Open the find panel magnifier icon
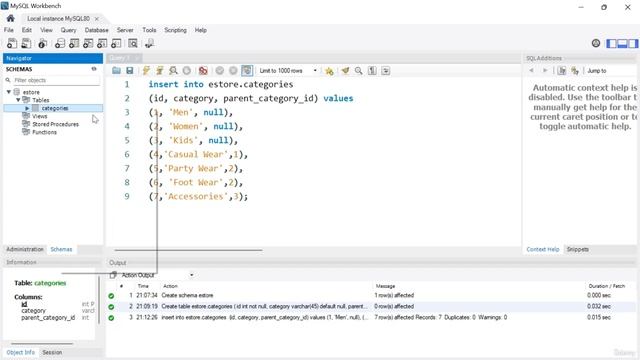This screenshot has width=640, height=360. pyautogui.click(x=358, y=71)
